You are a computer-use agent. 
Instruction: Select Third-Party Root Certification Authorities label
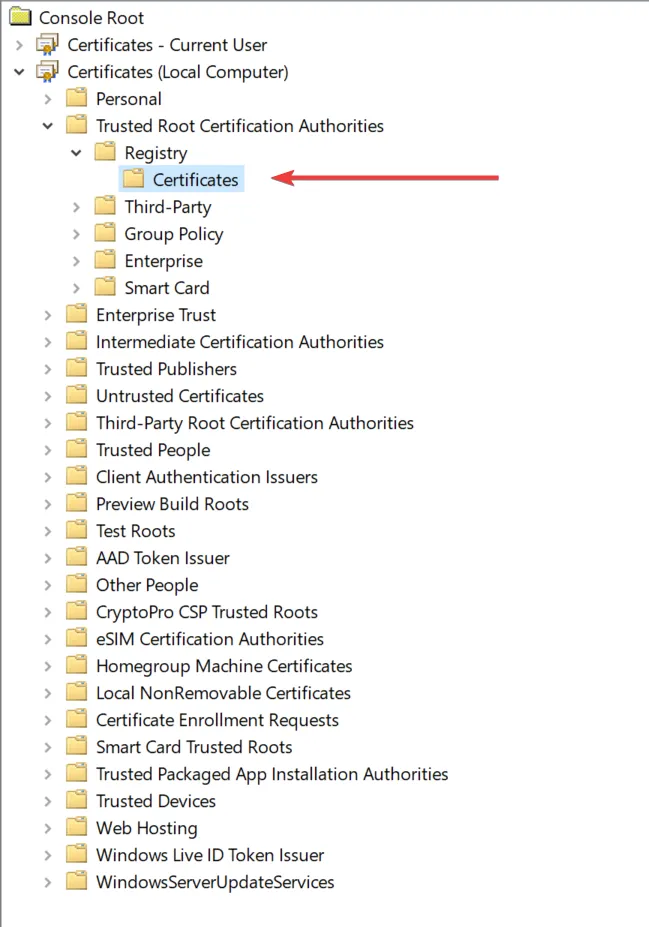(x=255, y=423)
